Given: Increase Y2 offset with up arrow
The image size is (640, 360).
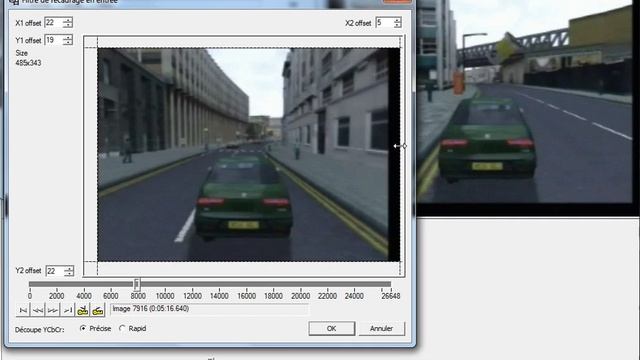Looking at the screenshot, I should point(69,268).
